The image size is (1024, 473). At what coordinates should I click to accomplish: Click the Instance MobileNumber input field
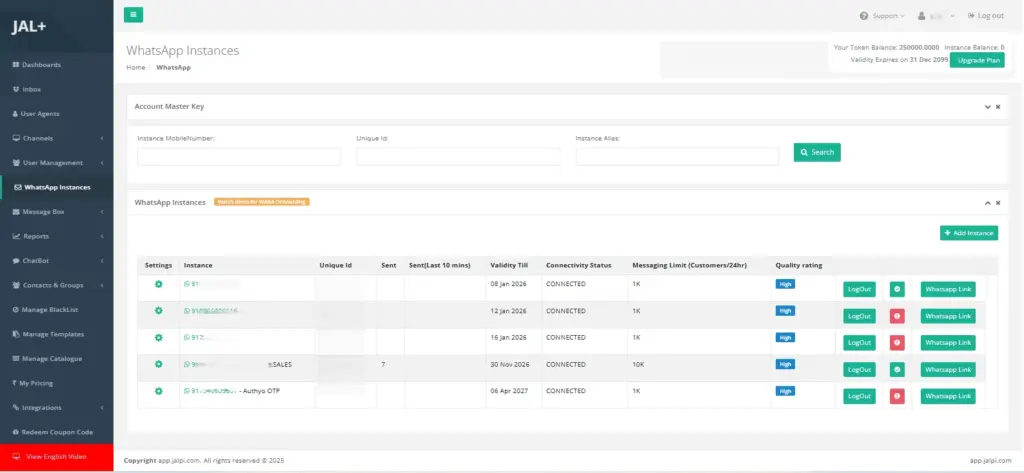(239, 157)
